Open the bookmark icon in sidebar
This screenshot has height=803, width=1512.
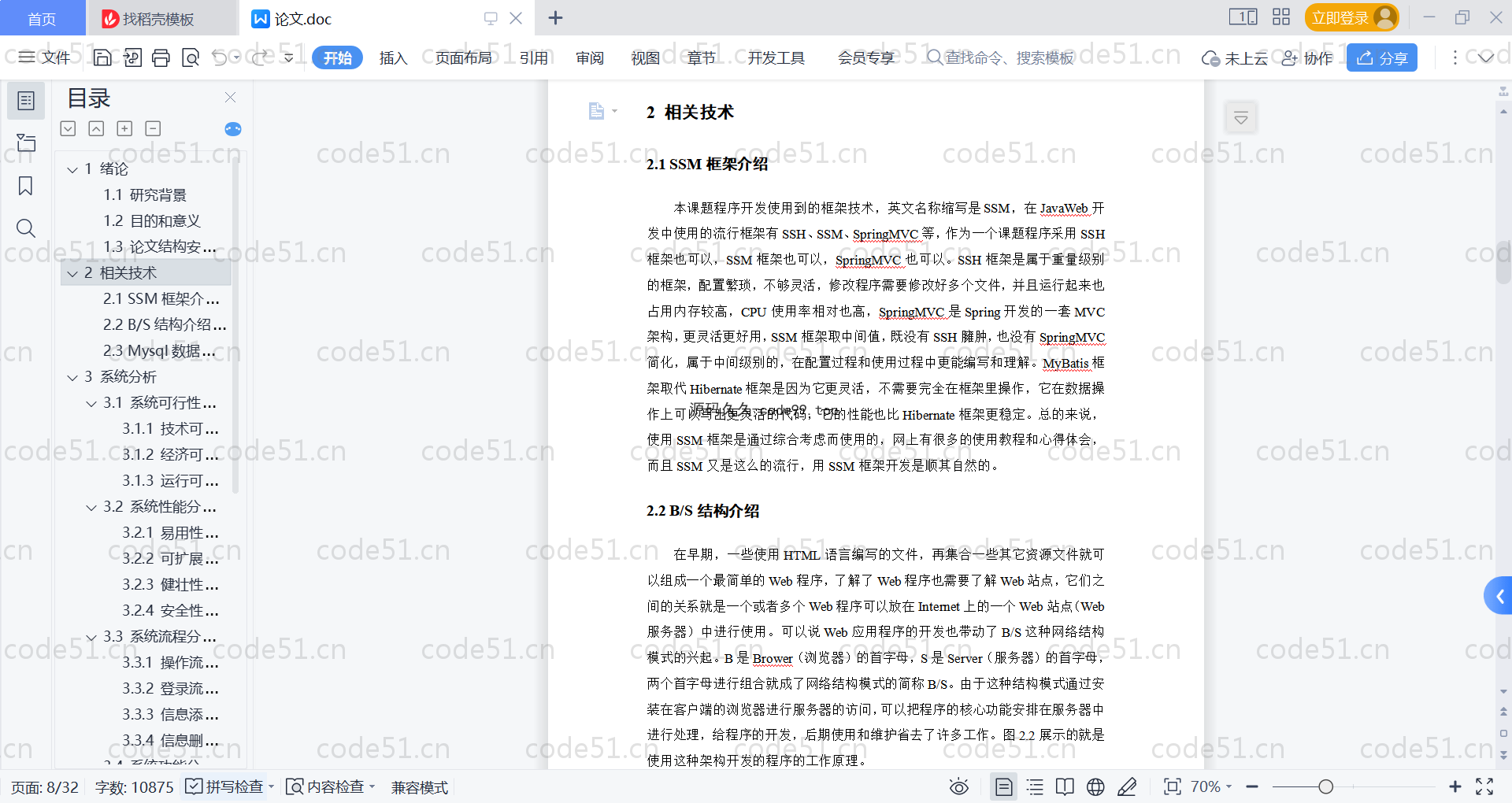[26, 186]
